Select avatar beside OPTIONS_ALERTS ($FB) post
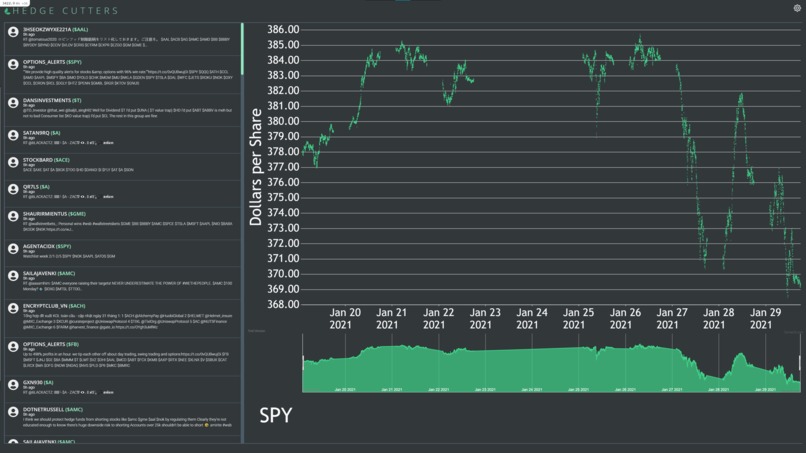The height and width of the screenshot is (453, 806). [13, 347]
